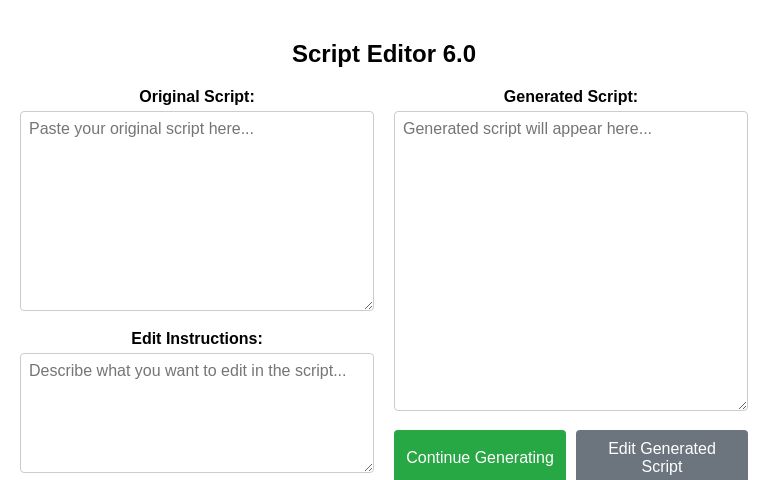The width and height of the screenshot is (768, 480).
Task: Click the Script Editor 6.0 heading
Action: click(384, 54)
